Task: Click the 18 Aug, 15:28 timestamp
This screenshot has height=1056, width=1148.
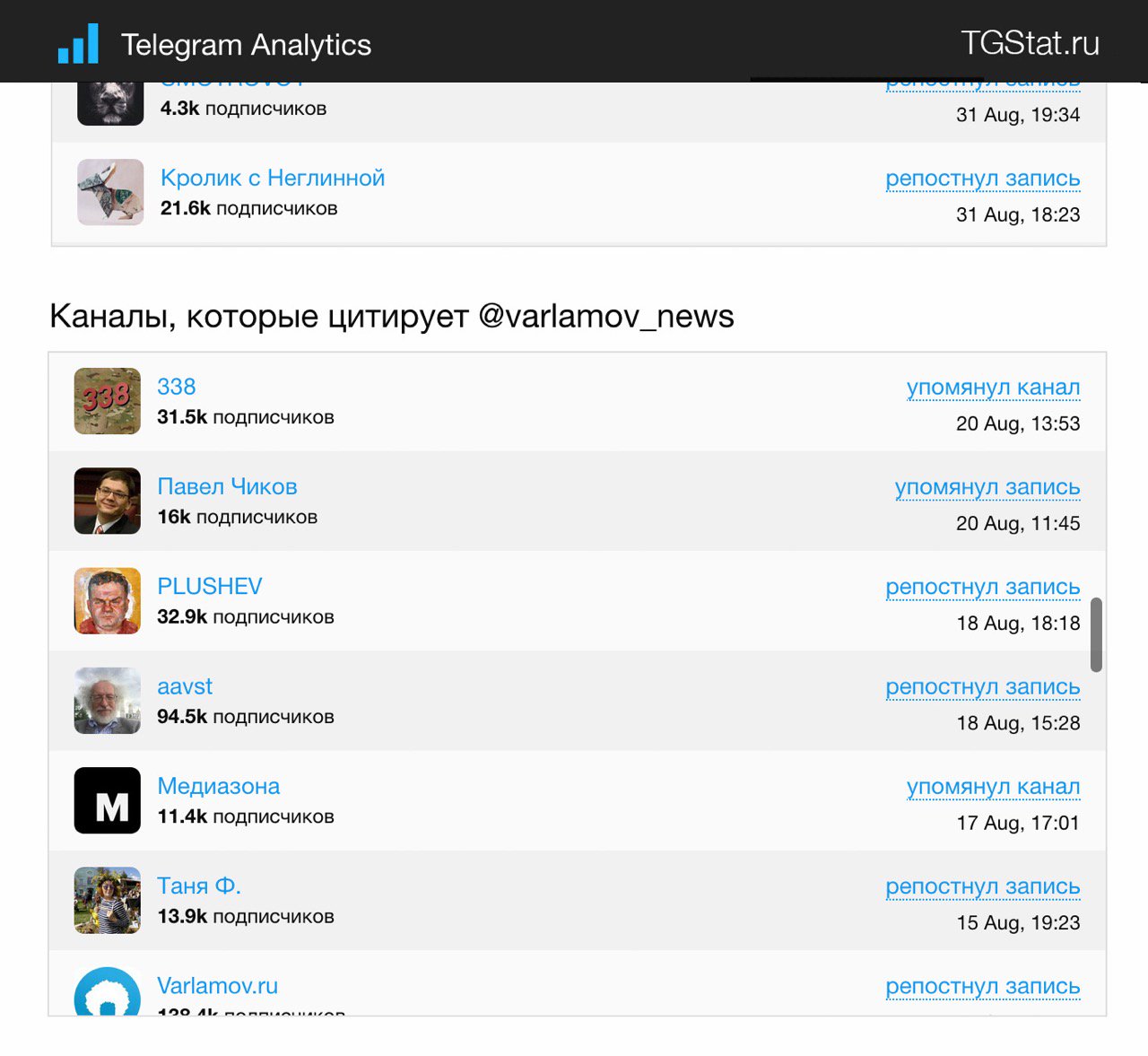Action: click(1018, 723)
